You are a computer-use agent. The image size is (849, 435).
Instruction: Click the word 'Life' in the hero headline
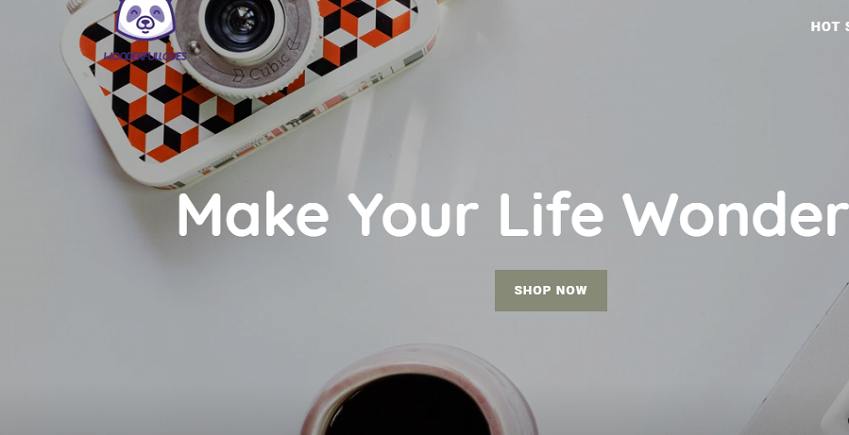click(551, 215)
